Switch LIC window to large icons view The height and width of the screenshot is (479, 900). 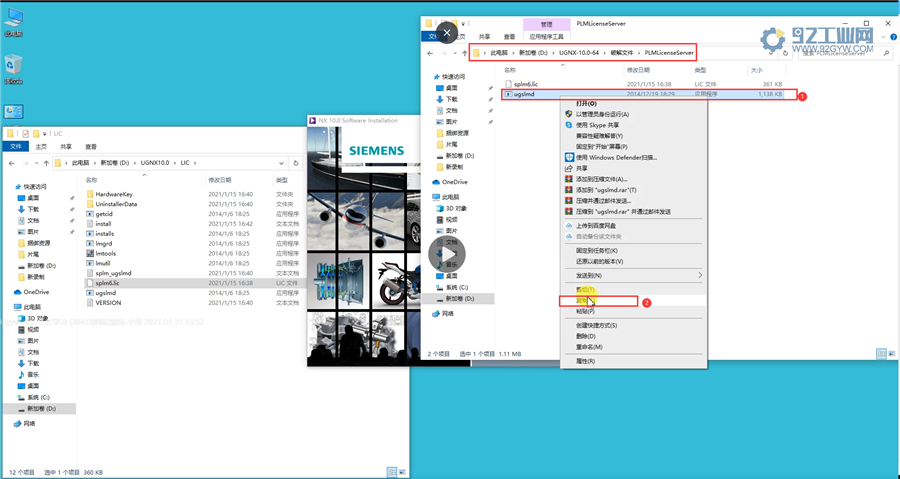pos(402,472)
